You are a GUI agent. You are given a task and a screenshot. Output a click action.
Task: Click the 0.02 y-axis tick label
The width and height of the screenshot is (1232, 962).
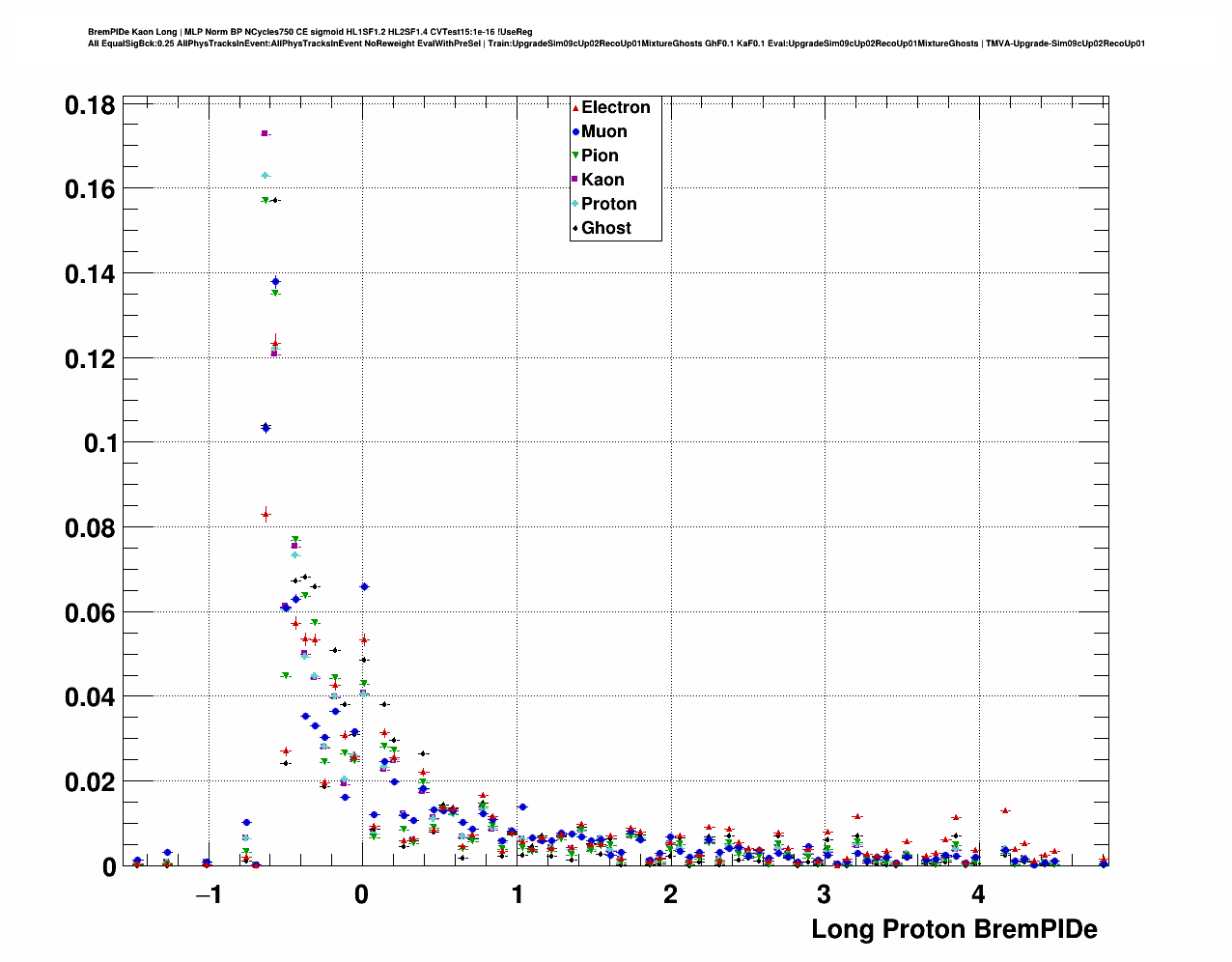pyautogui.click(x=90, y=782)
